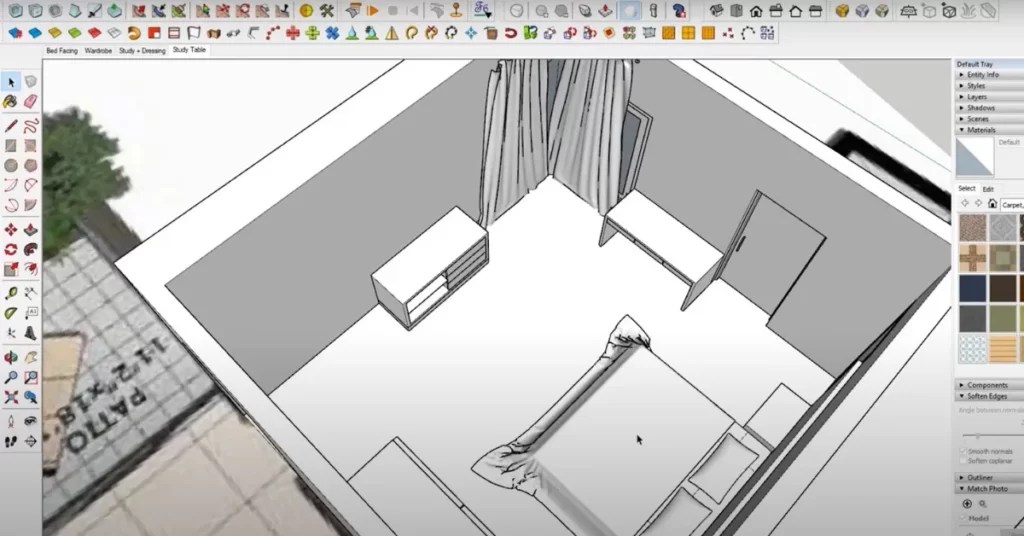Click the blue X-shaped toolbar icon

tap(332, 33)
